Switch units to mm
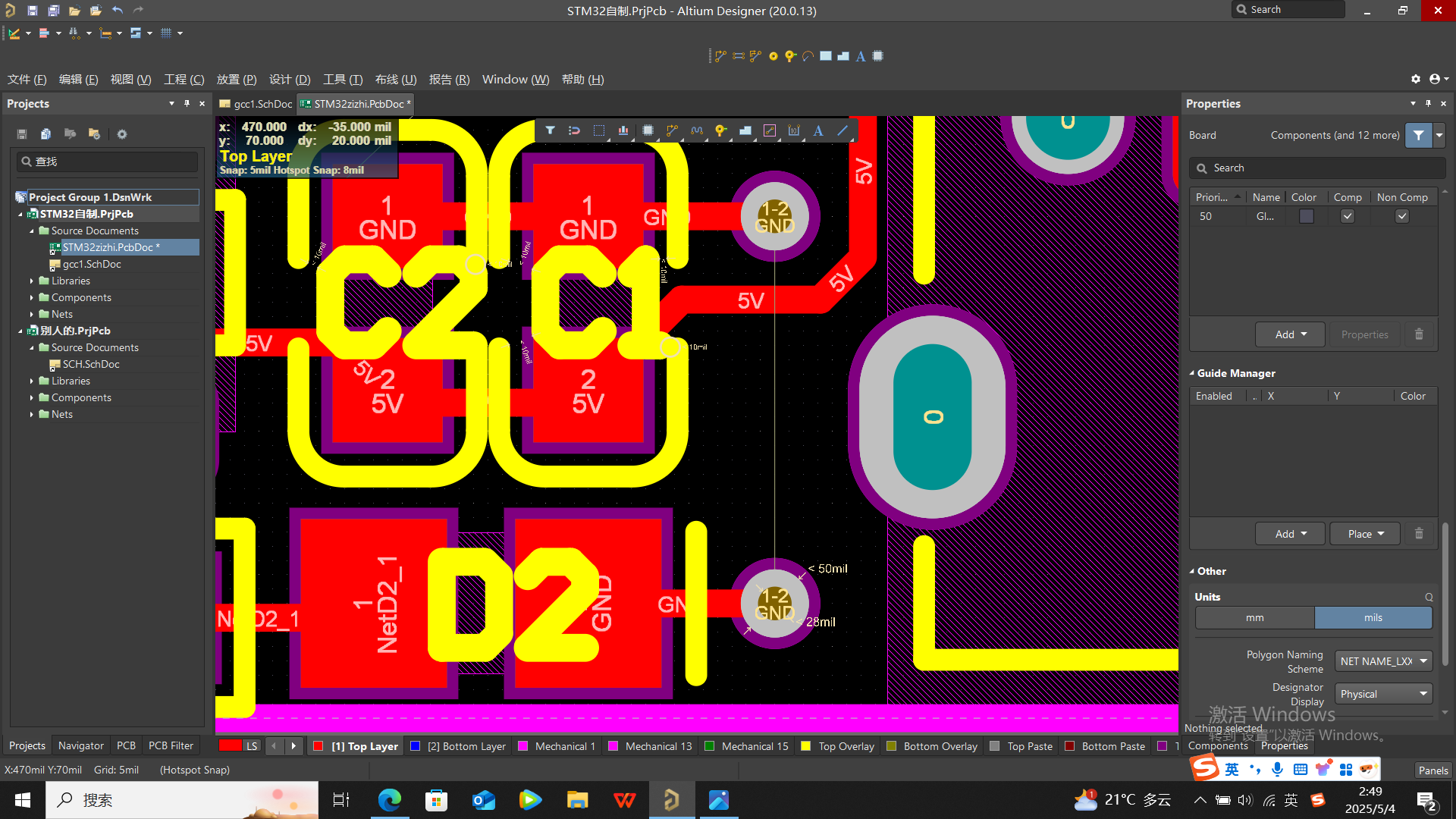1456x819 pixels. pyautogui.click(x=1254, y=617)
